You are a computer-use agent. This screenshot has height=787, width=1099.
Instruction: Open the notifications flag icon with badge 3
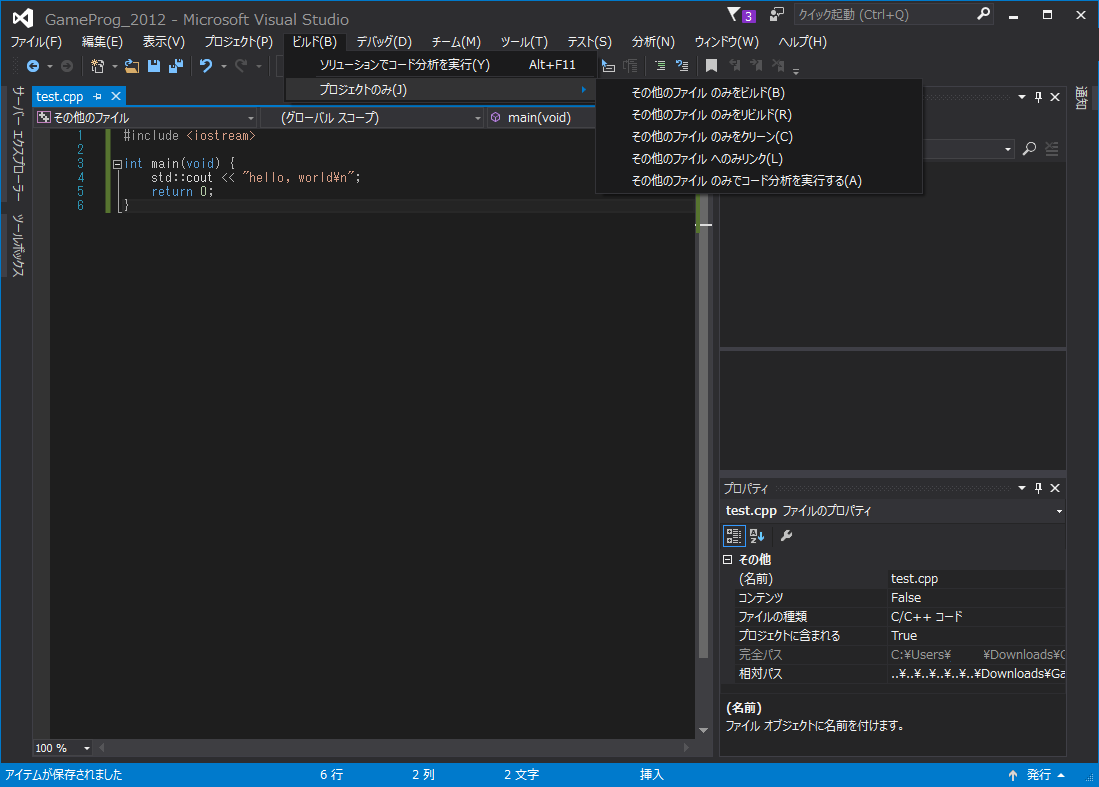click(741, 15)
